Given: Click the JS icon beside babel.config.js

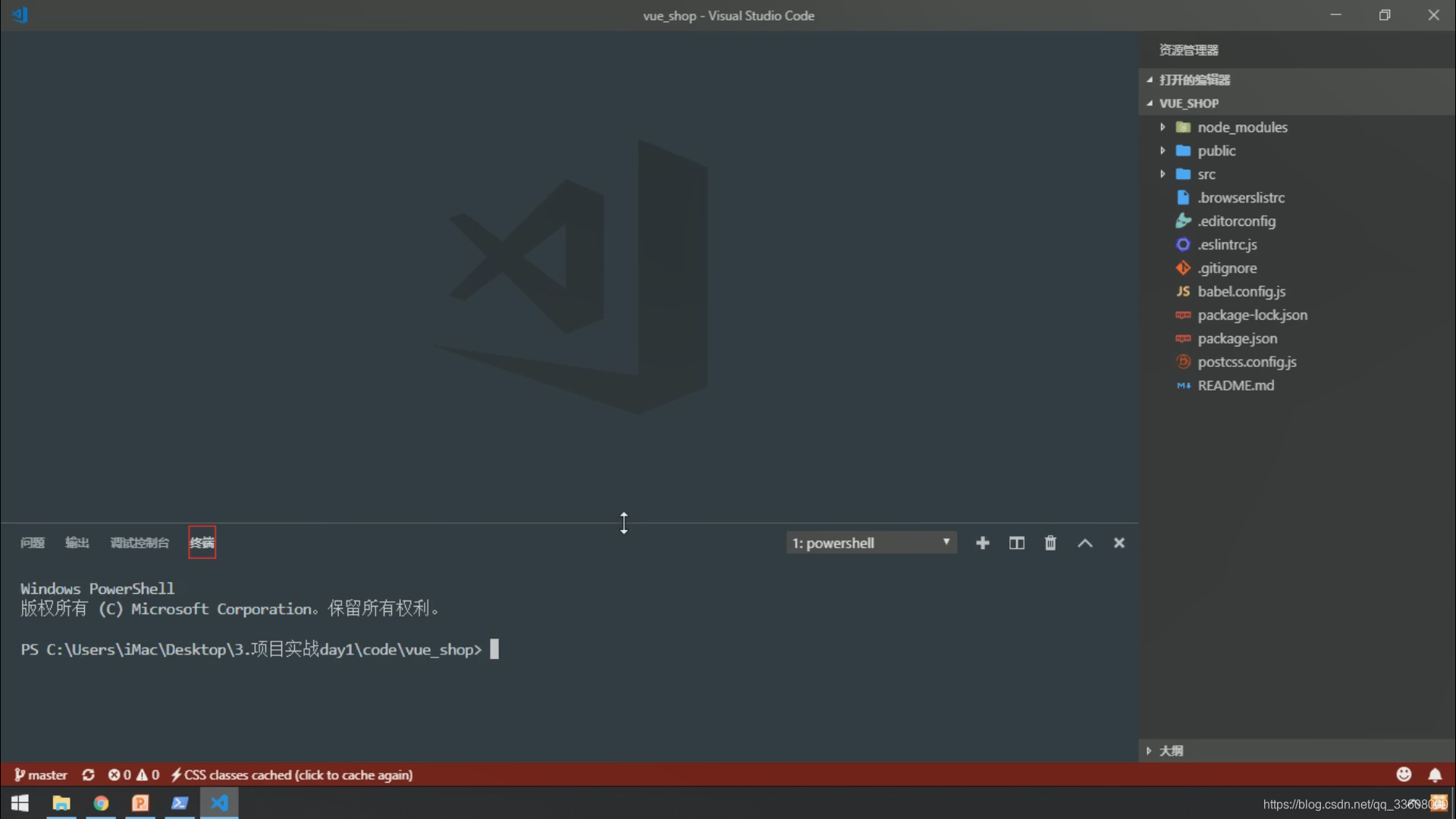Looking at the screenshot, I should click(1183, 292).
